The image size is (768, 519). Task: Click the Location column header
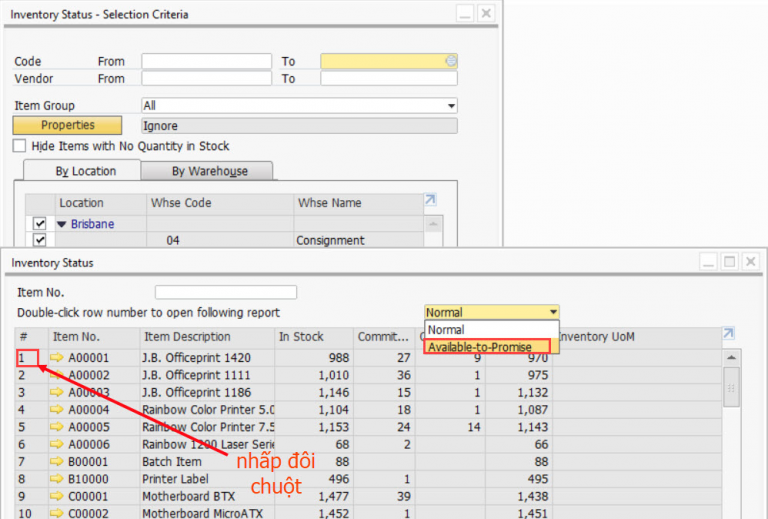coord(100,203)
